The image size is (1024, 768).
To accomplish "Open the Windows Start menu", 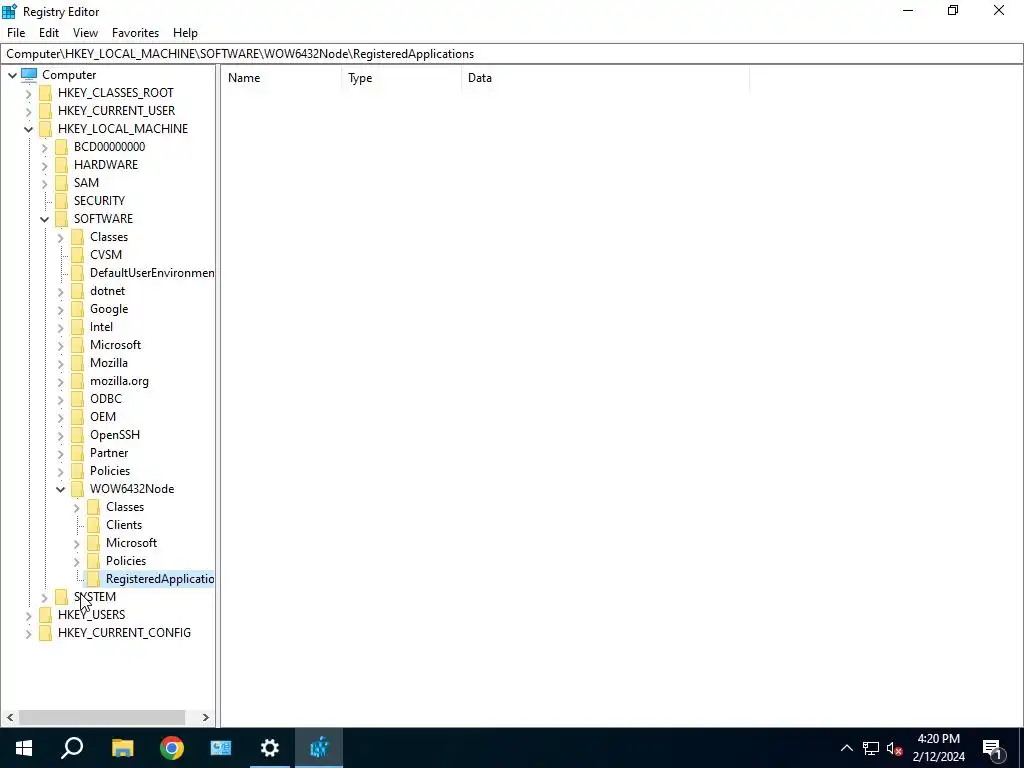I will click(x=24, y=748).
